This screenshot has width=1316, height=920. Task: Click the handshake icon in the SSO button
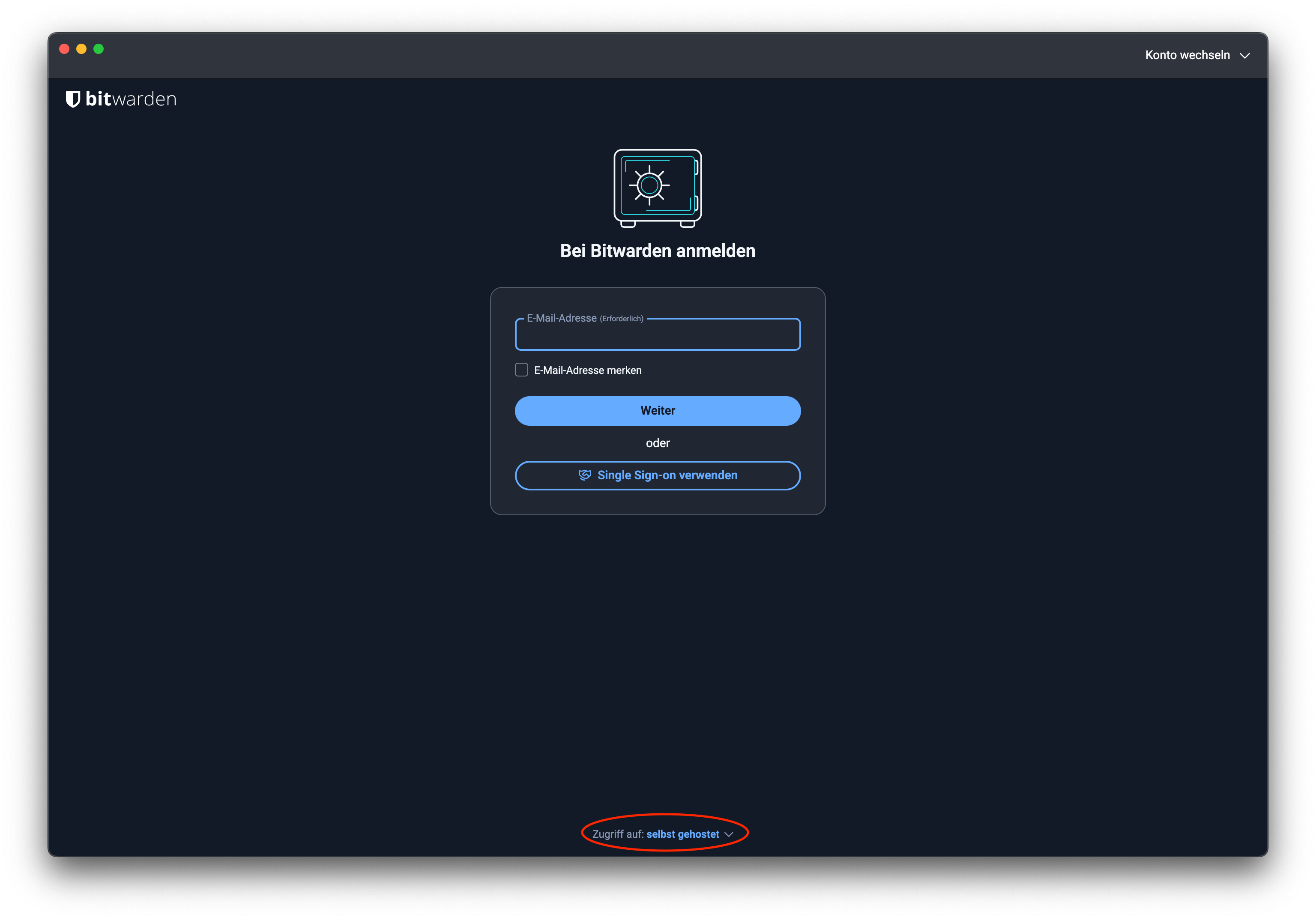coord(584,475)
